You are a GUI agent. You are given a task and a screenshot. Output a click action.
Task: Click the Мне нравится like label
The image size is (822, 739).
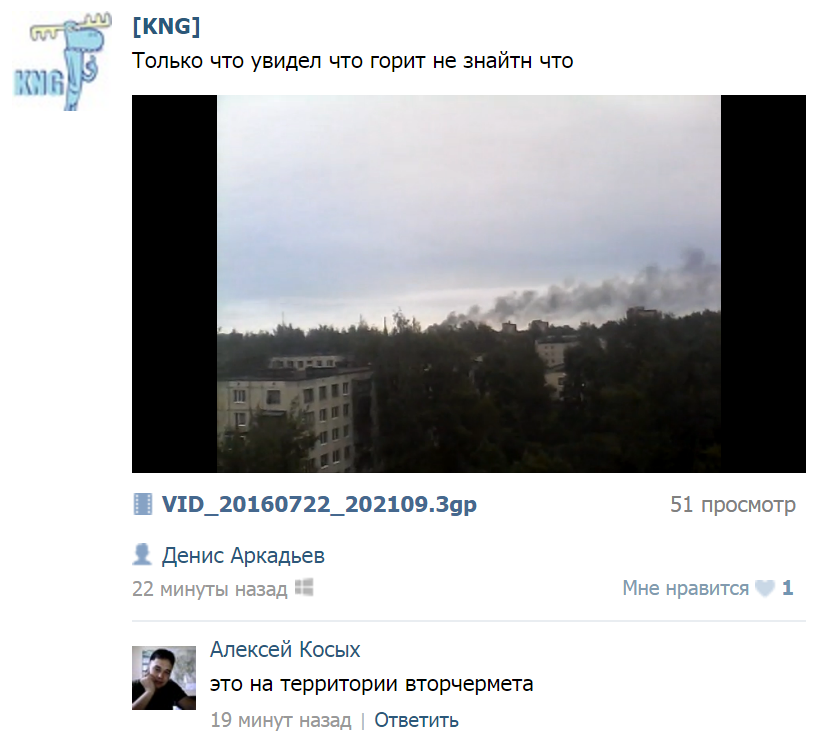point(686,588)
